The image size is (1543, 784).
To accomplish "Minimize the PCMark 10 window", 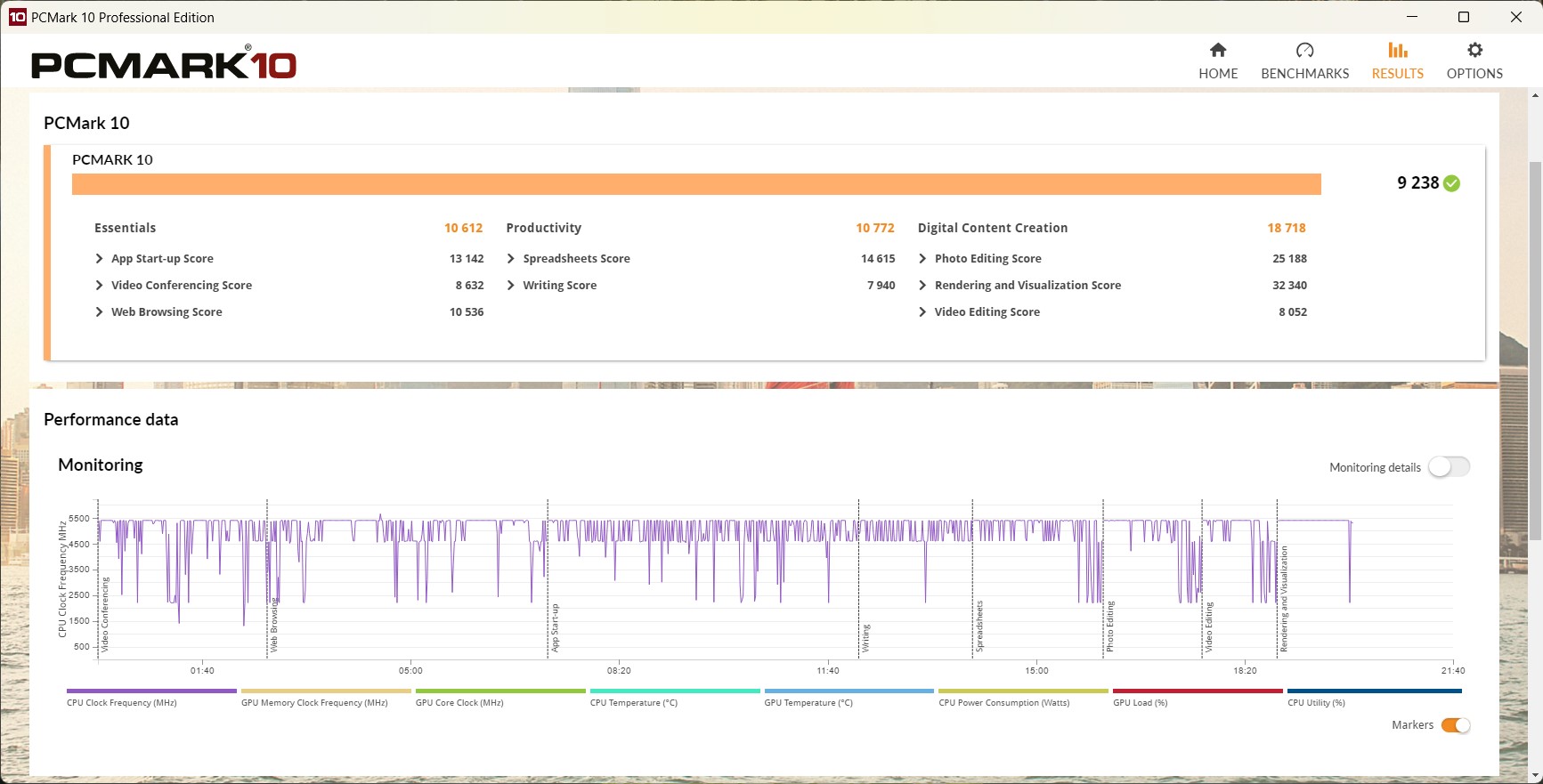I will pyautogui.click(x=1412, y=17).
